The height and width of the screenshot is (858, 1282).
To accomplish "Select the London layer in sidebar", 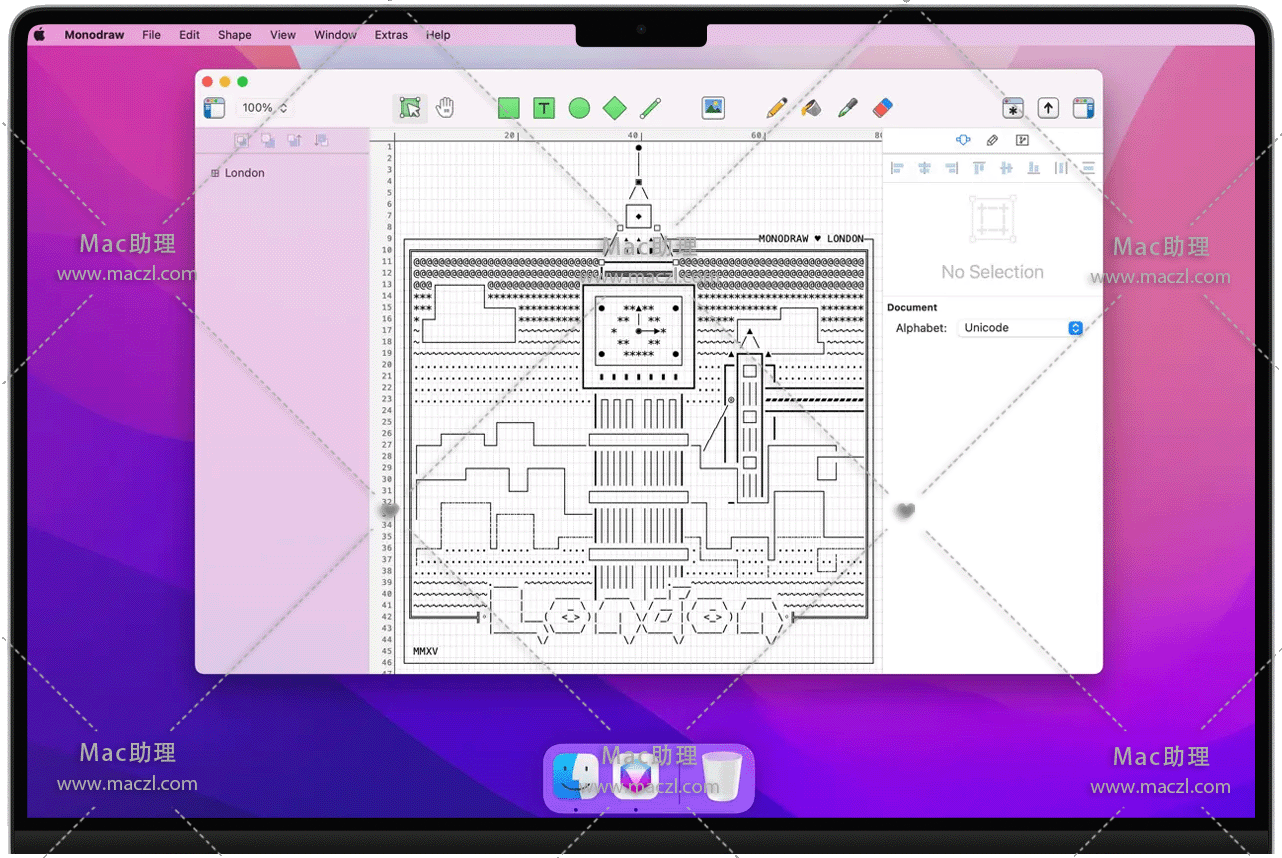I will pyautogui.click(x=244, y=173).
